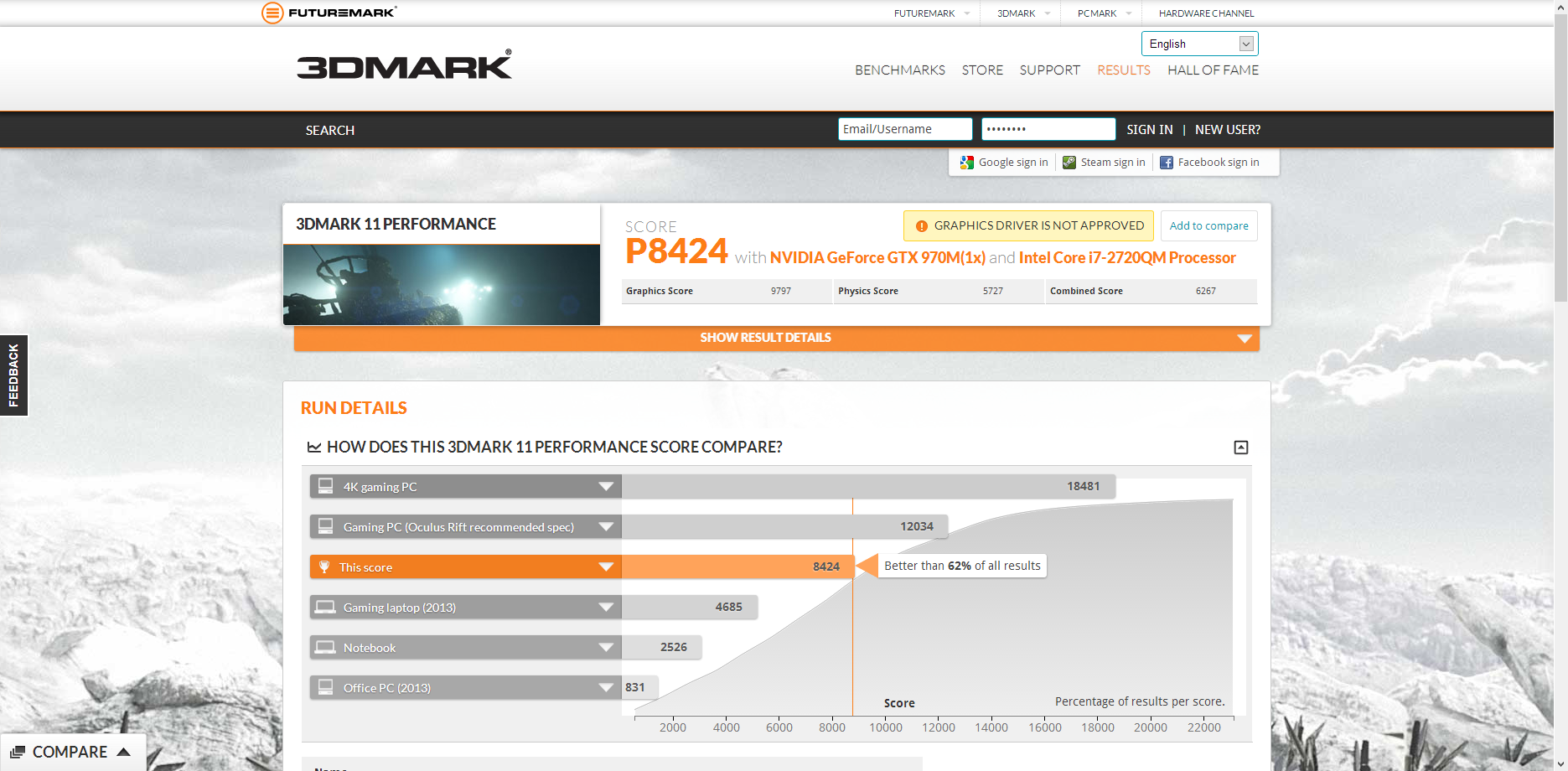
Task: Click the chart icon beside score compare heading
Action: pos(314,448)
